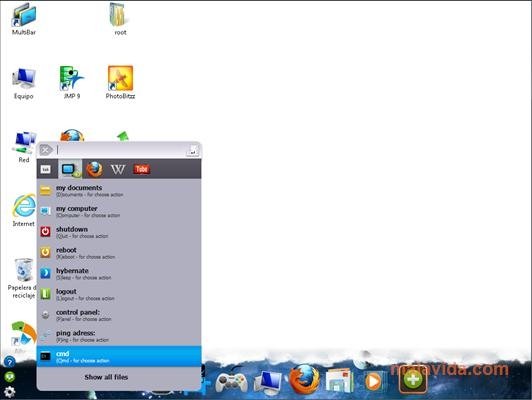
Task: Select the shutdown action
Action: click(119, 232)
